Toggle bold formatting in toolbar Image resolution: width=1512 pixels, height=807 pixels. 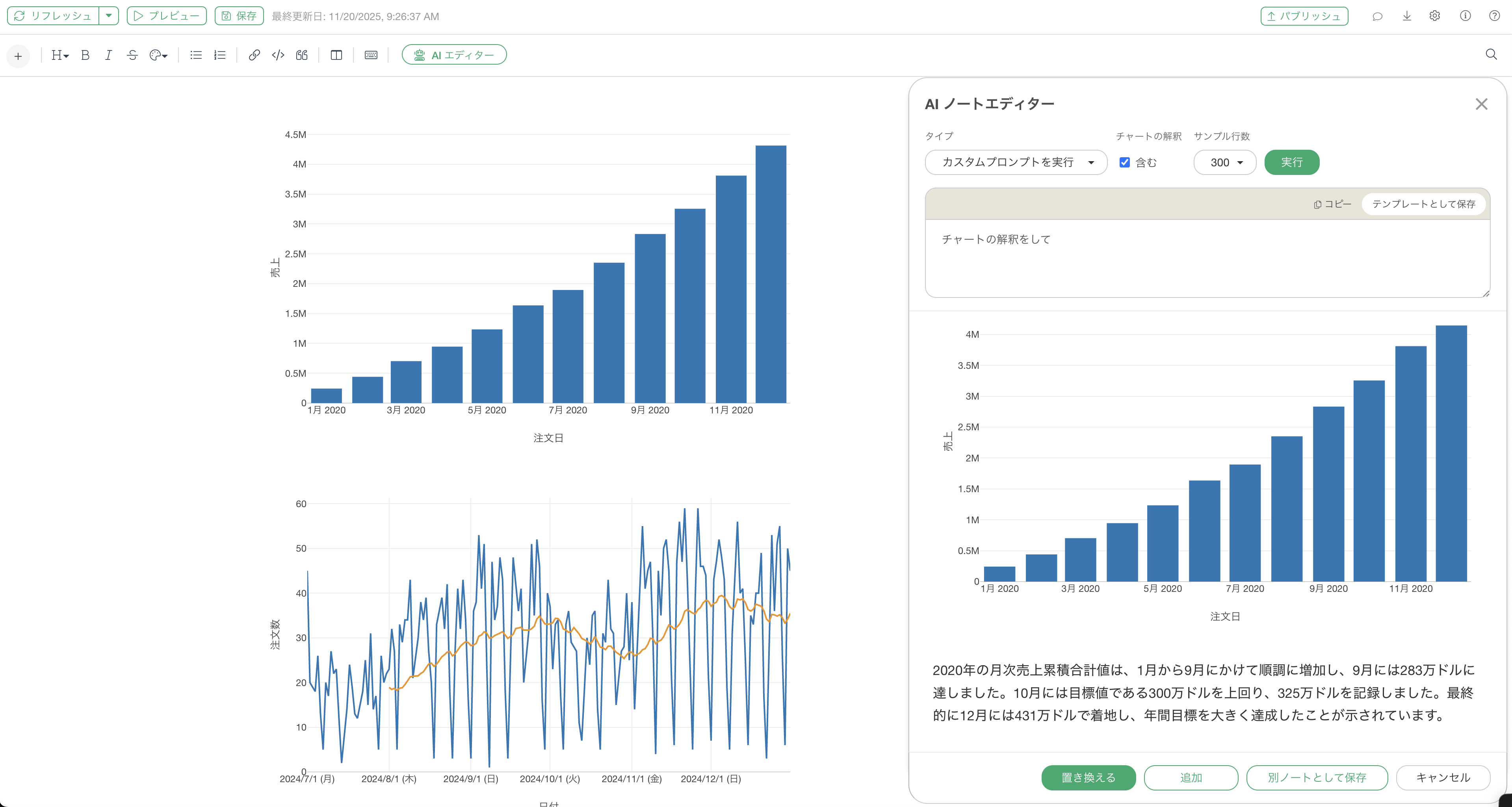(x=85, y=55)
